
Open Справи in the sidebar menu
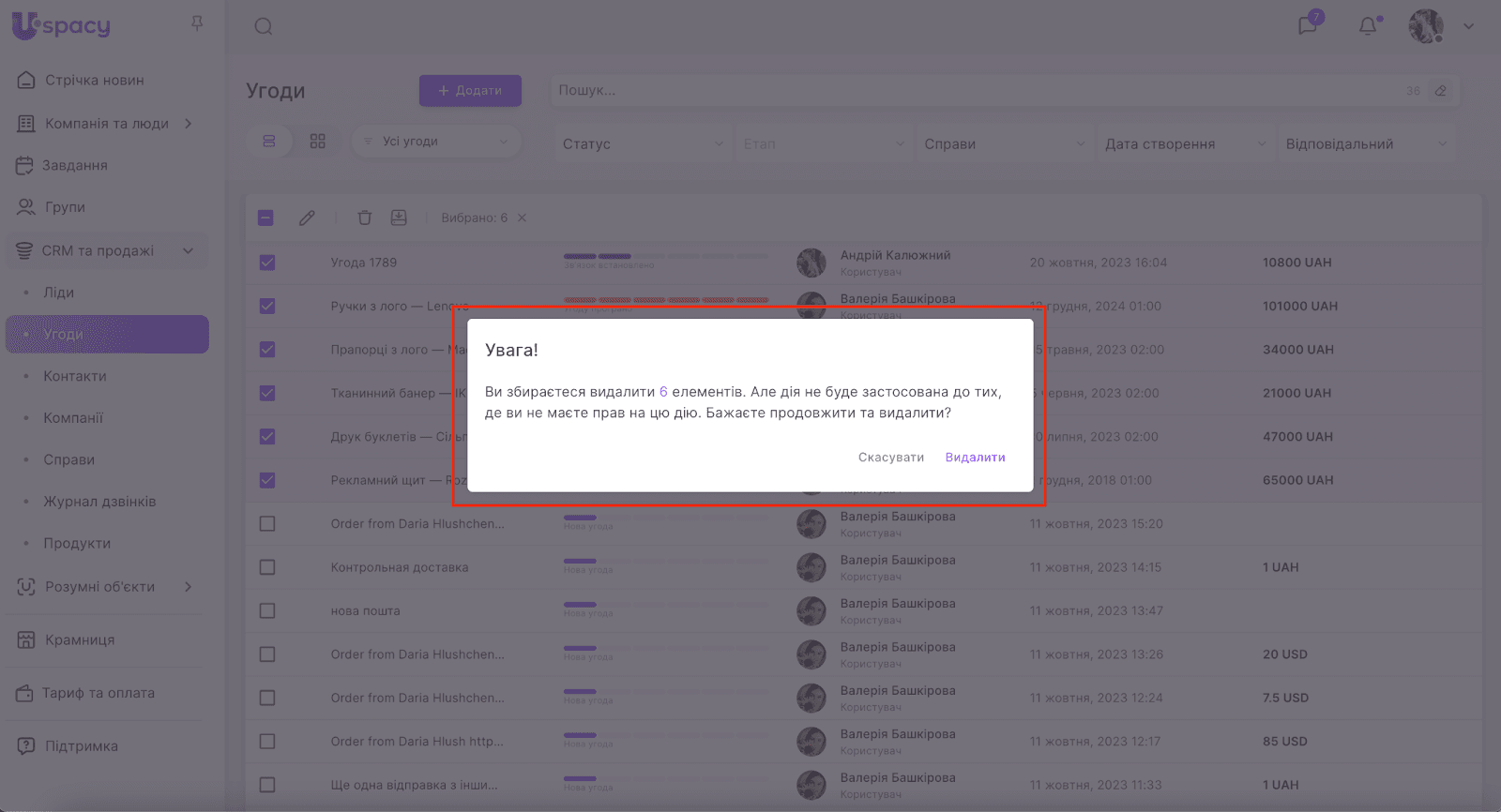pos(69,459)
